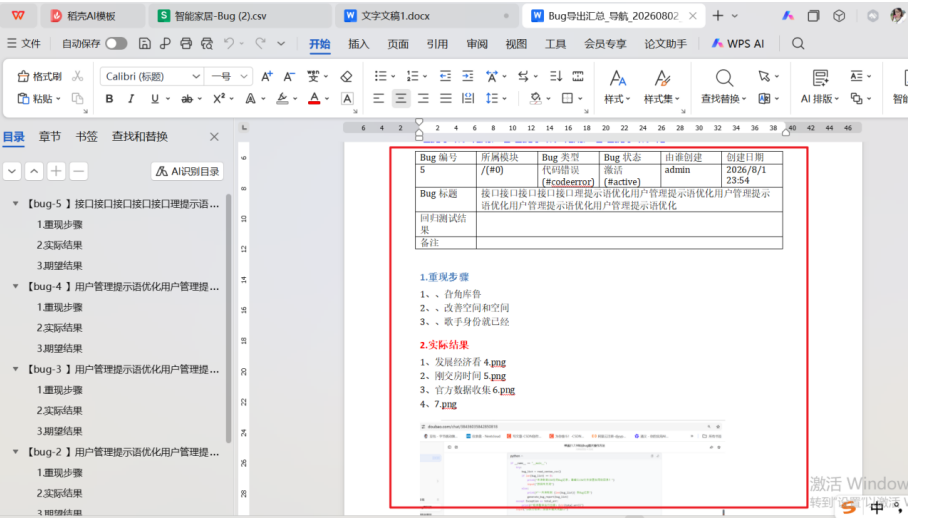Switch to the 插入 ribbon tab

[x=358, y=44]
